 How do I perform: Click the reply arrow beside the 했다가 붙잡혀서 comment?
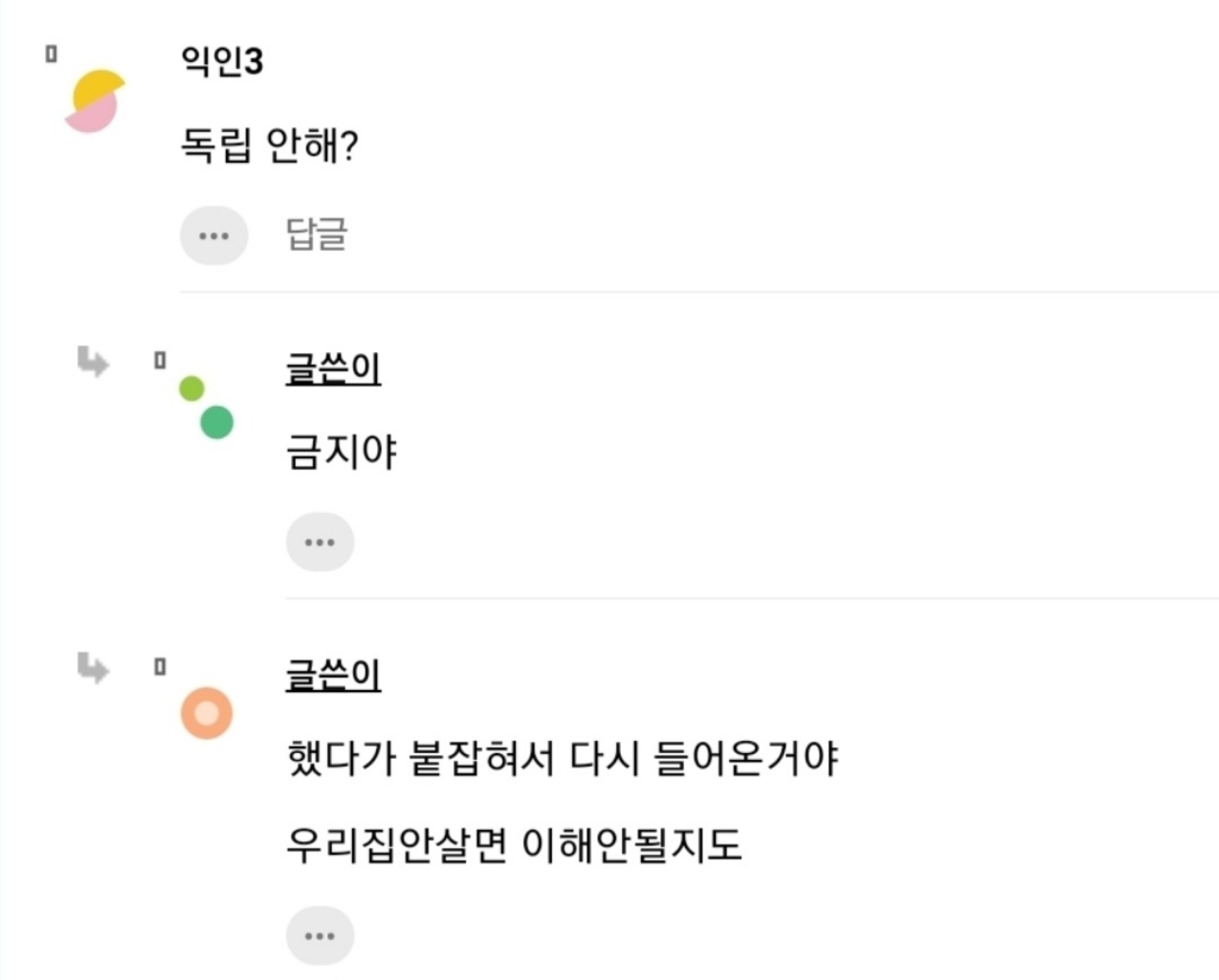[93, 667]
